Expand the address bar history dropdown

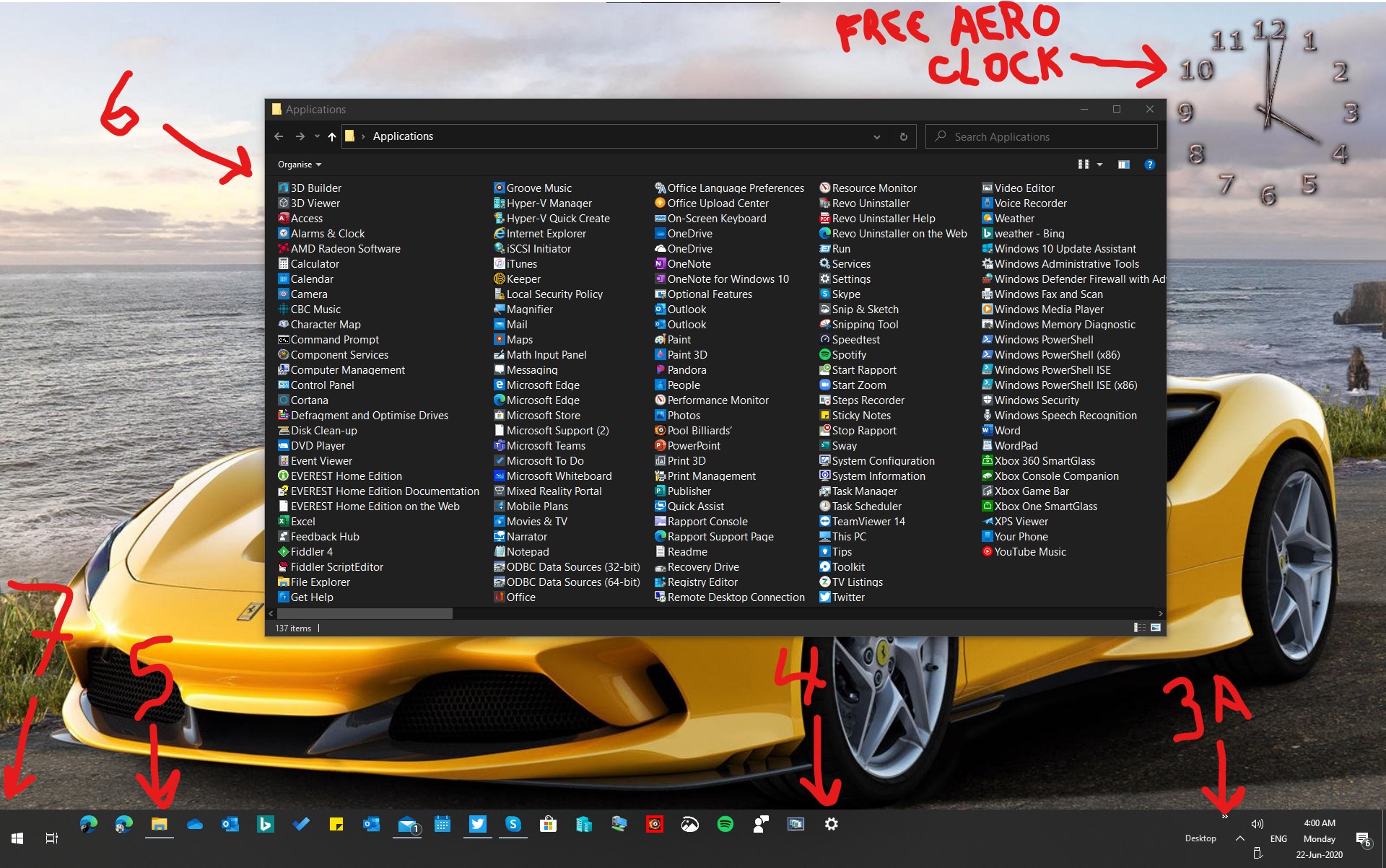[876, 136]
